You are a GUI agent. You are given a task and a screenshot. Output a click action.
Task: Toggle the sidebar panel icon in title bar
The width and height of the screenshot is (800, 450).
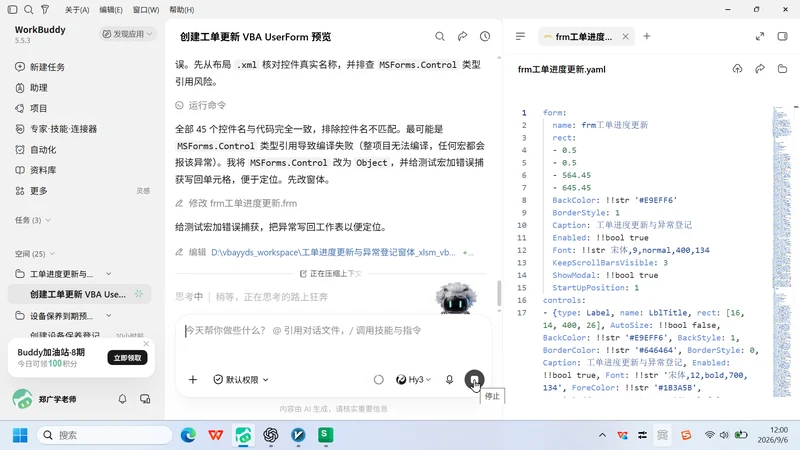[12, 9]
